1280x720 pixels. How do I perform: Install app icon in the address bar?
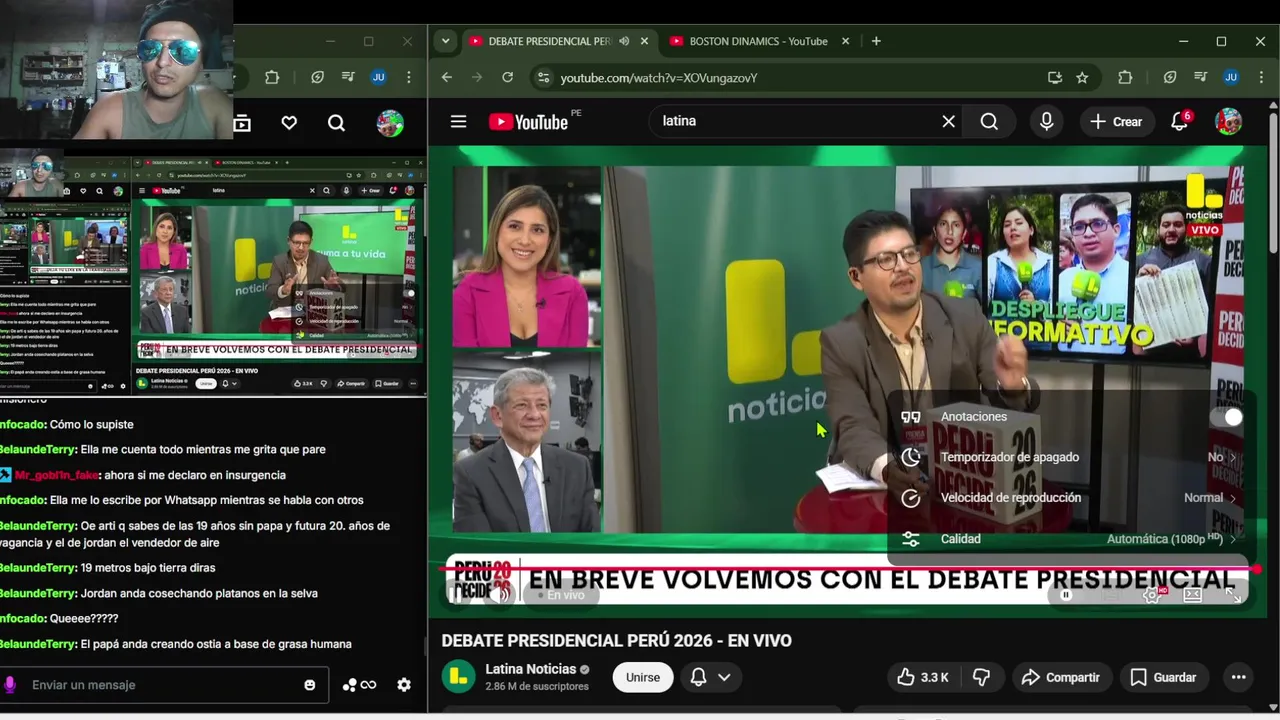1054,77
